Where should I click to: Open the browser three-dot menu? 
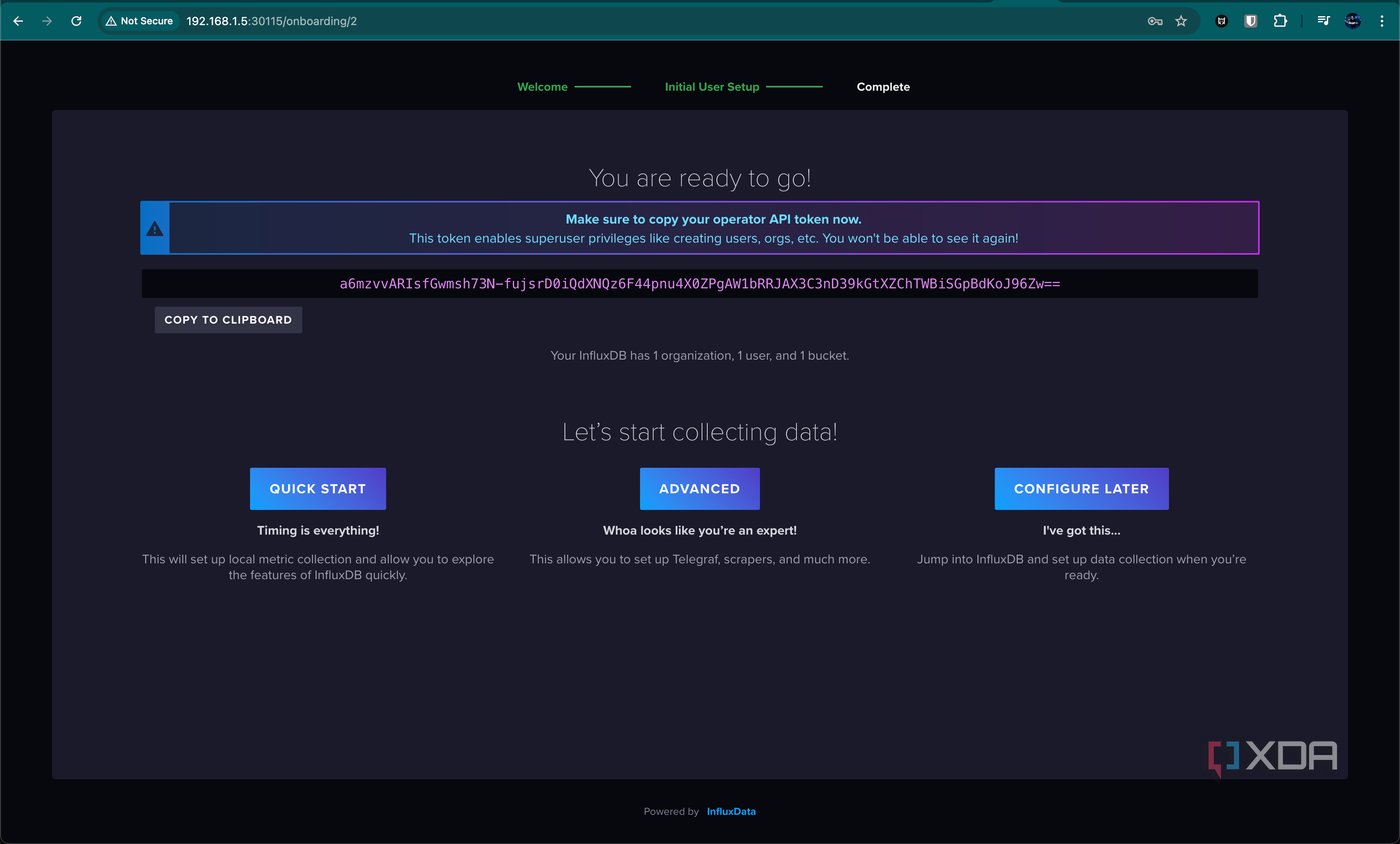tap(1382, 21)
